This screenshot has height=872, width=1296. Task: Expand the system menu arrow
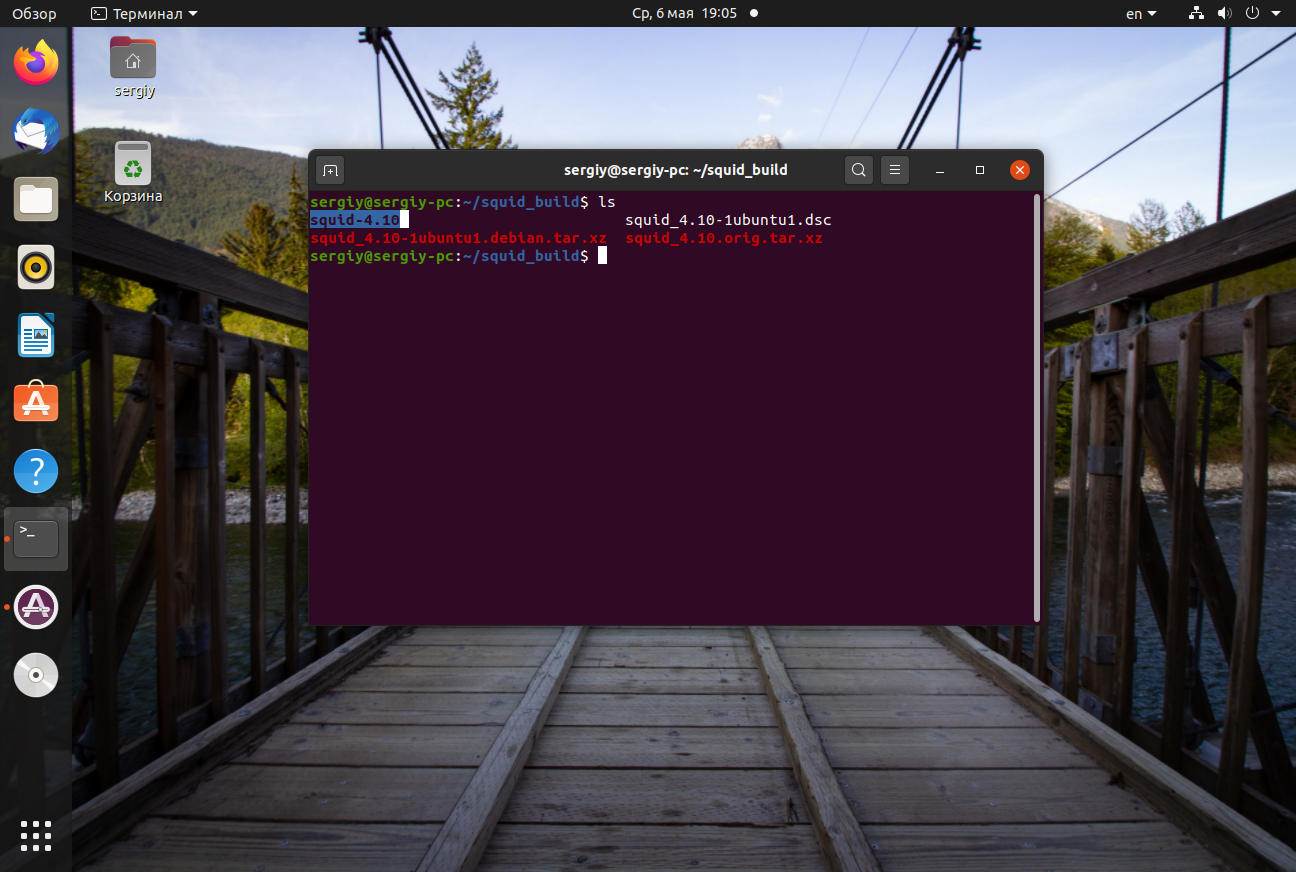1276,14
